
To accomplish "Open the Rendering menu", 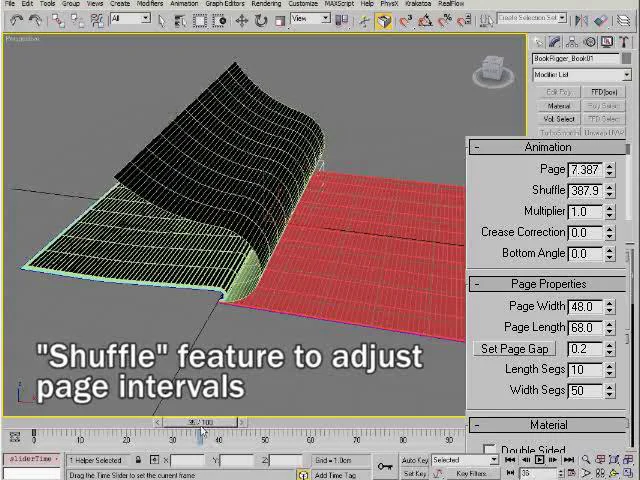I will point(266,4).
